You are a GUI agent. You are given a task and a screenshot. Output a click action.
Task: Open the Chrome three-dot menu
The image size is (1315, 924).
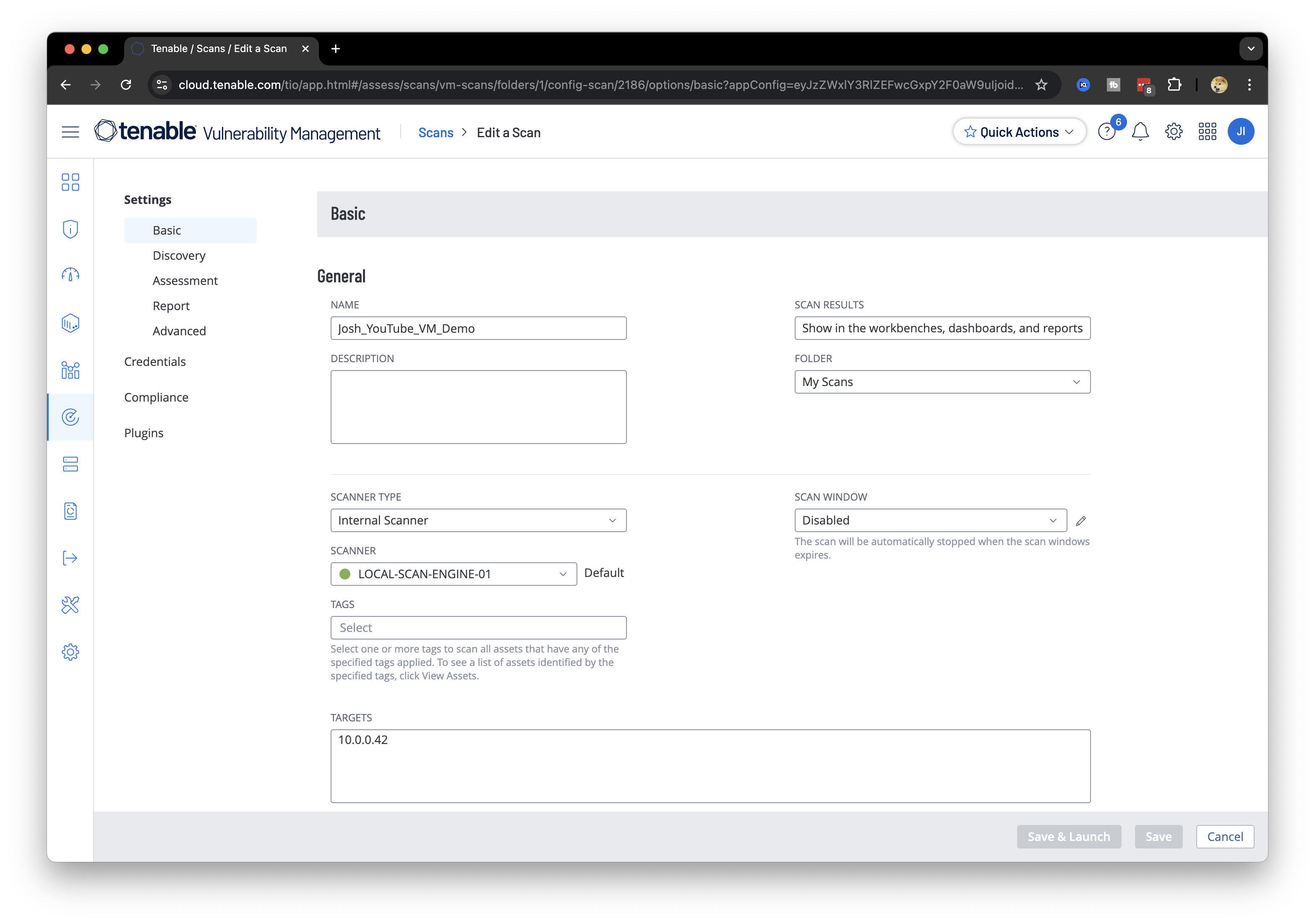pos(1249,85)
